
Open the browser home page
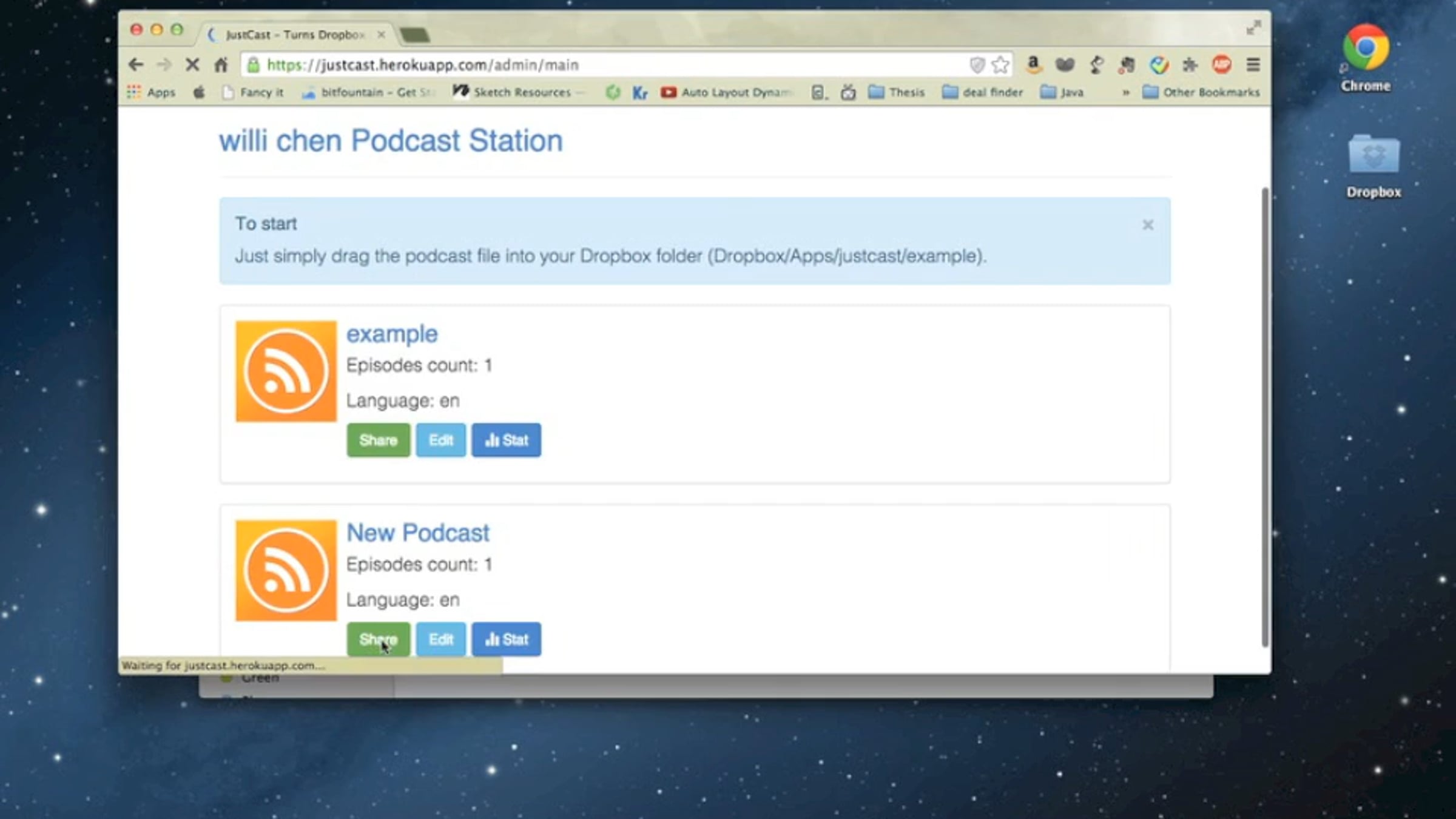tap(221, 64)
